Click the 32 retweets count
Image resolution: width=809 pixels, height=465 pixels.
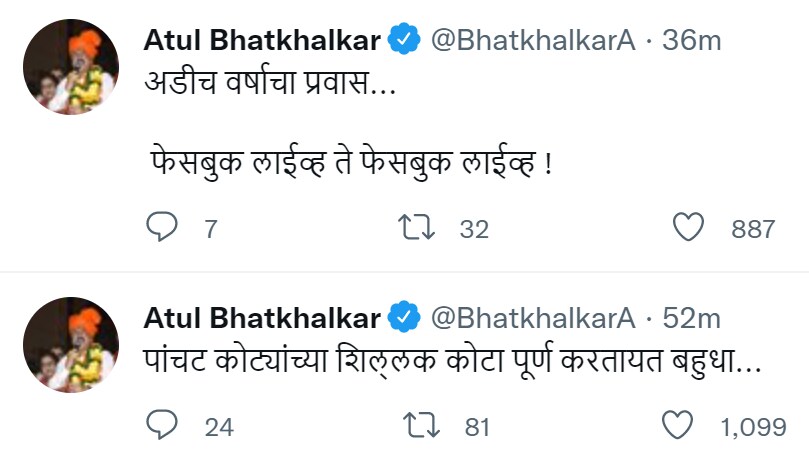tap(474, 229)
